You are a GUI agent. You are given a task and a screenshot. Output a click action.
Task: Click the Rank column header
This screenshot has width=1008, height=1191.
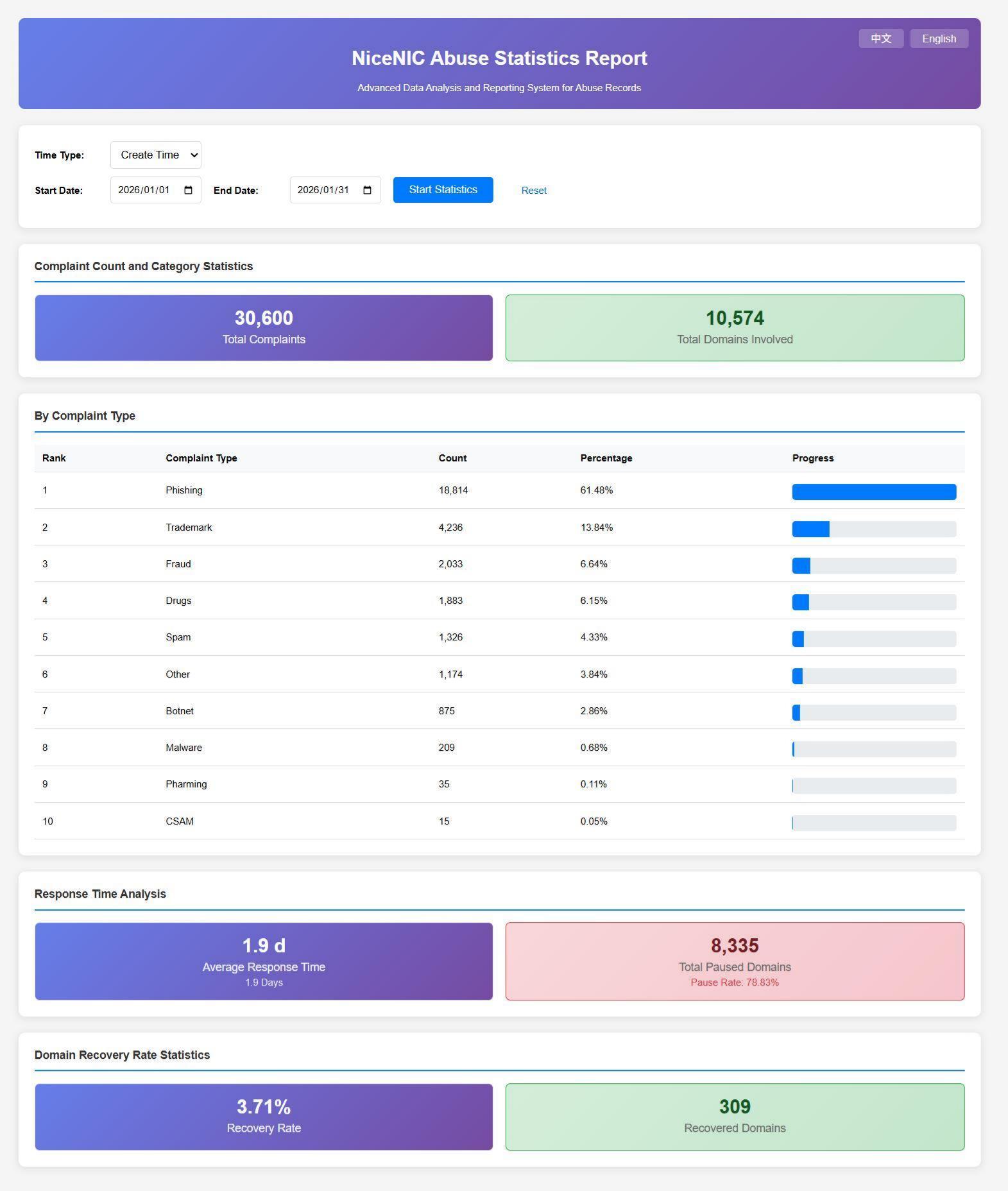pyautogui.click(x=54, y=458)
